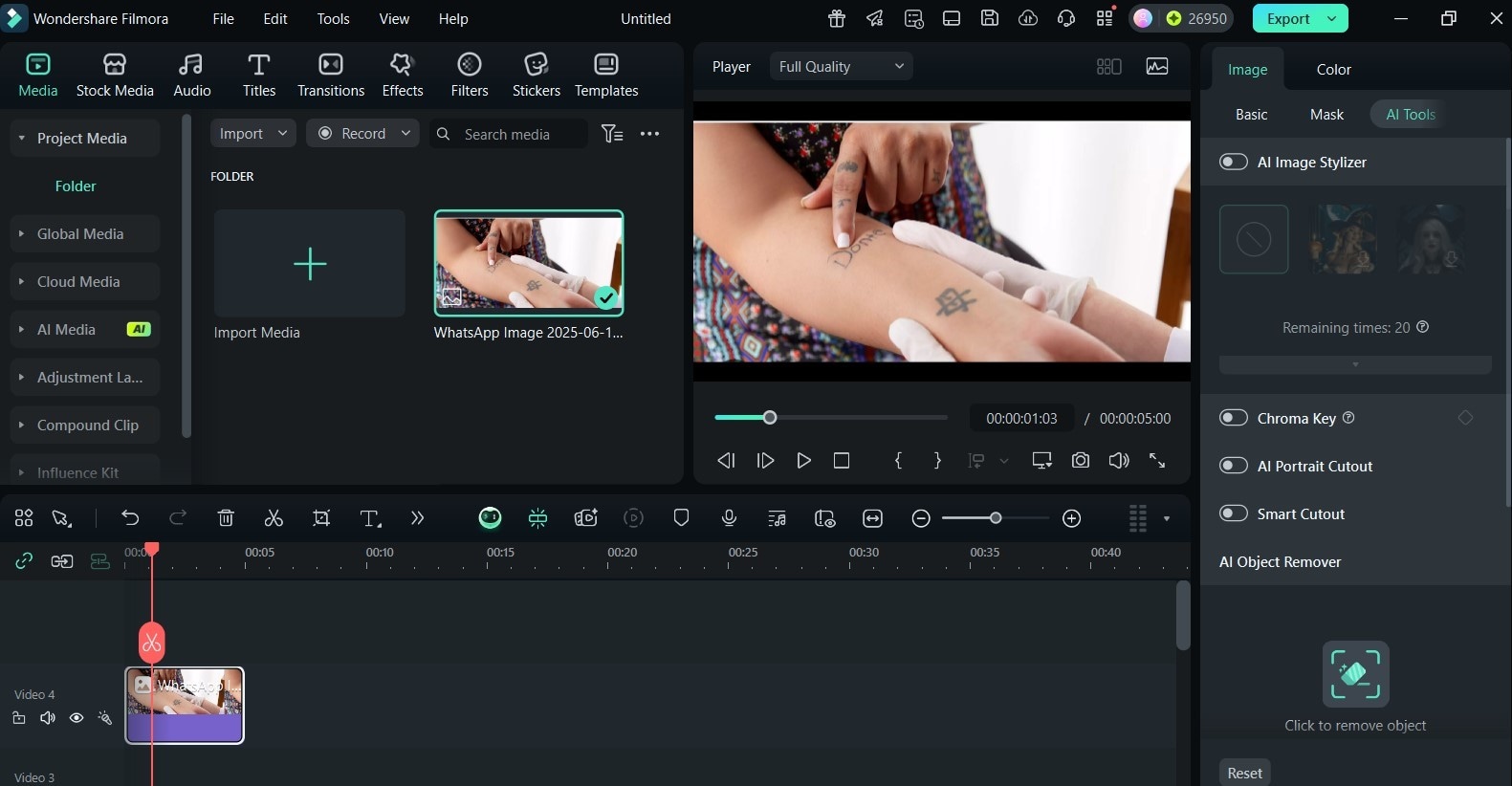
Task: Click the Import Media tile
Action: click(310, 264)
